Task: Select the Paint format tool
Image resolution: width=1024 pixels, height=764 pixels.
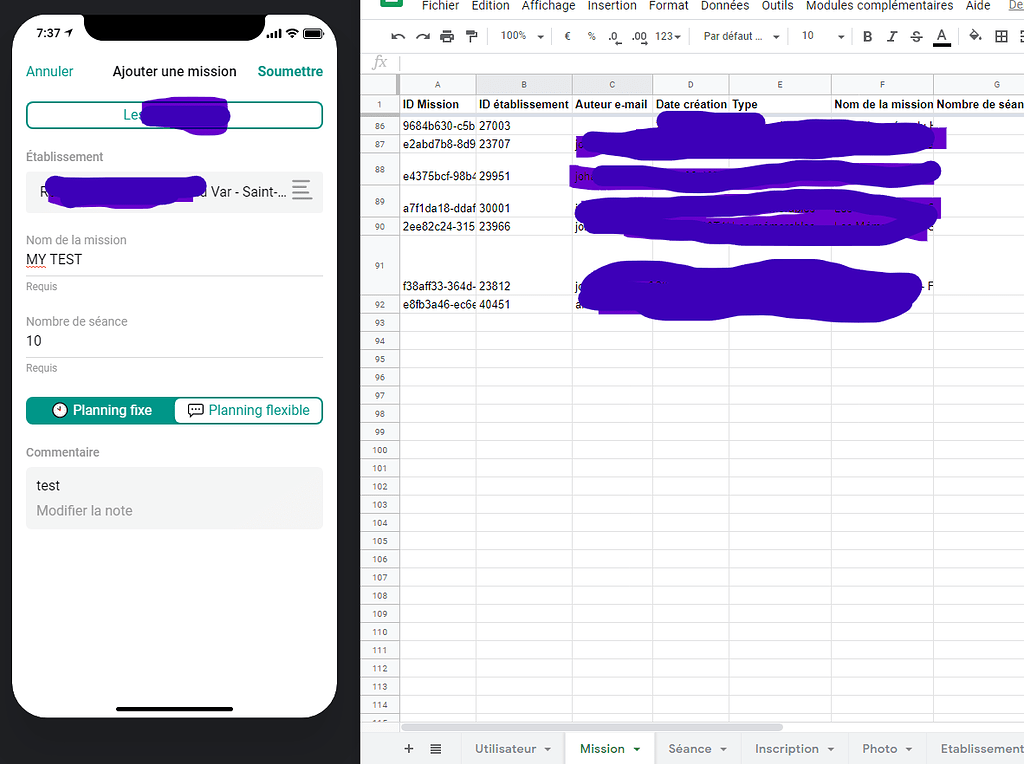Action: pyautogui.click(x=471, y=35)
